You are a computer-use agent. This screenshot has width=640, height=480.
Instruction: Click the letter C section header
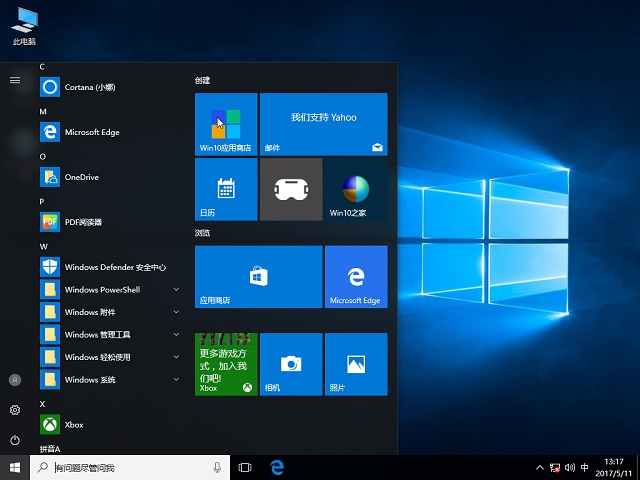[x=42, y=67]
